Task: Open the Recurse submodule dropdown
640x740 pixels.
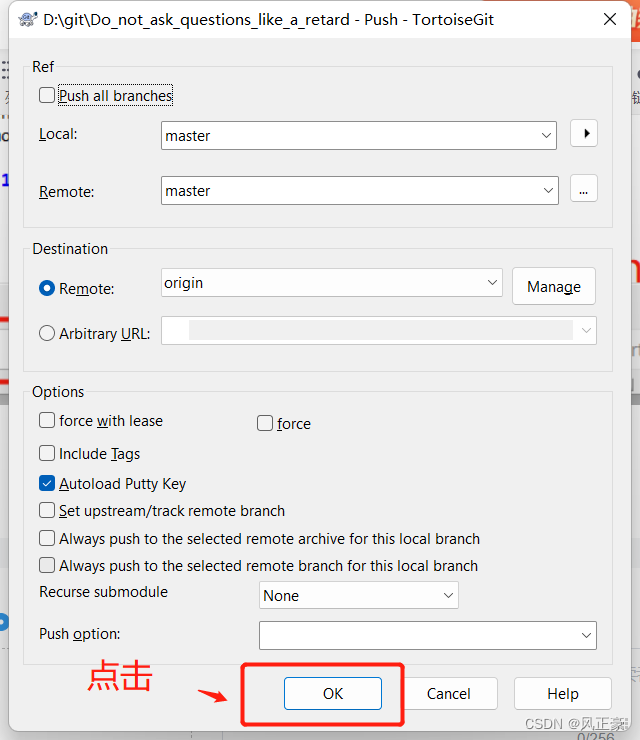Action: (x=448, y=595)
